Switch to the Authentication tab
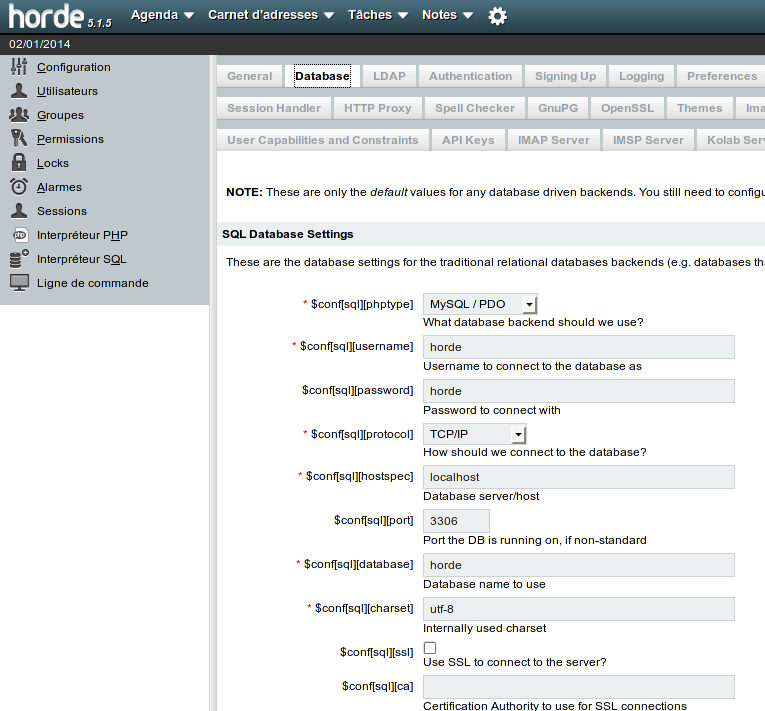This screenshot has height=711, width=765. coord(470,76)
